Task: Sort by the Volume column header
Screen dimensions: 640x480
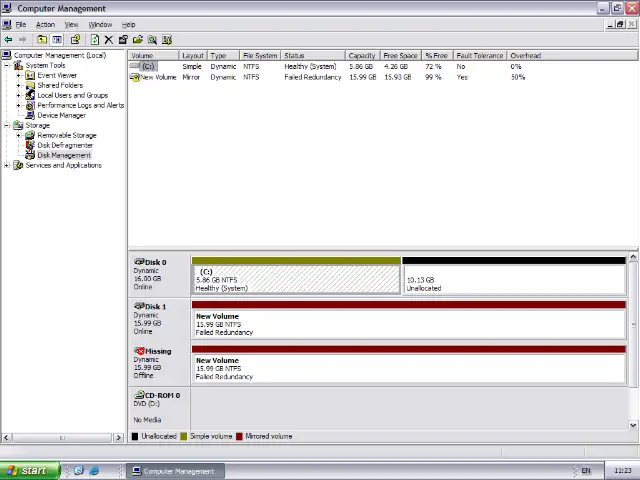Action: pyautogui.click(x=153, y=56)
